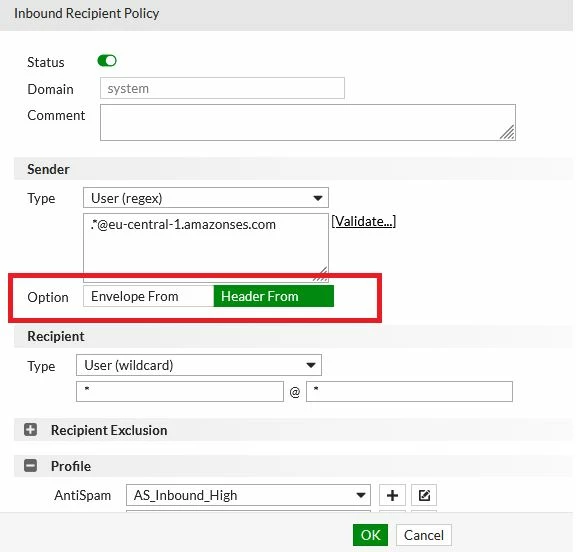Click the plus icon next to AntiSpam
The image size is (576, 552).
click(392, 495)
